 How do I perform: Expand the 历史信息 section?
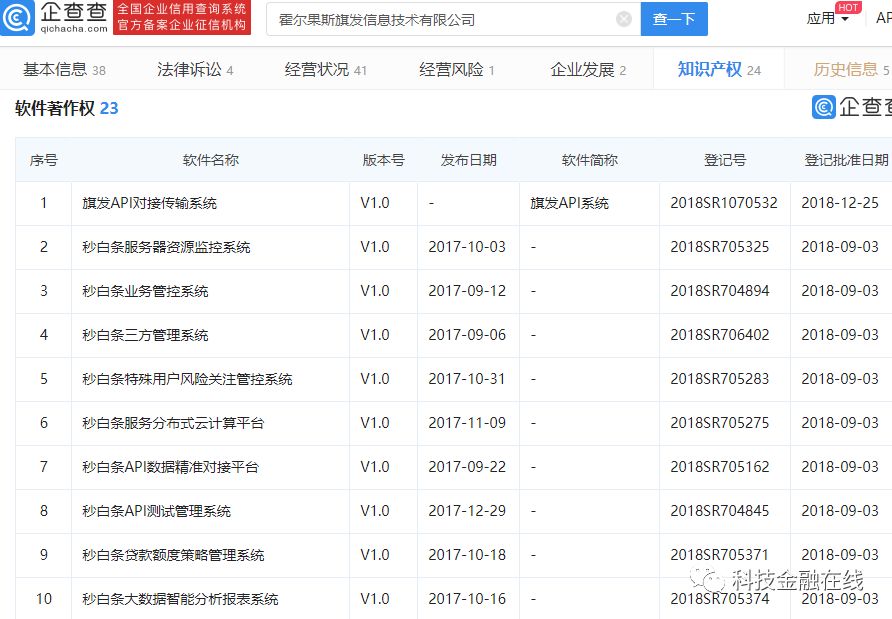pyautogui.click(x=848, y=69)
